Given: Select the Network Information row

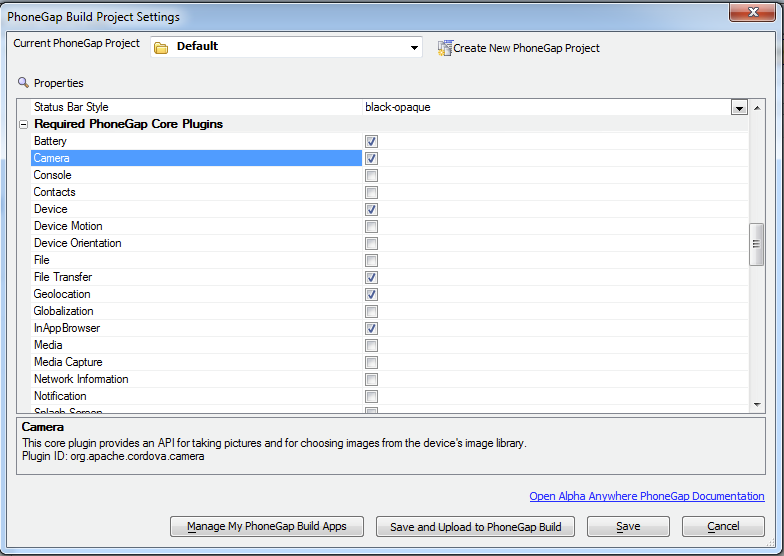Looking at the screenshot, I should click(x=81, y=379).
